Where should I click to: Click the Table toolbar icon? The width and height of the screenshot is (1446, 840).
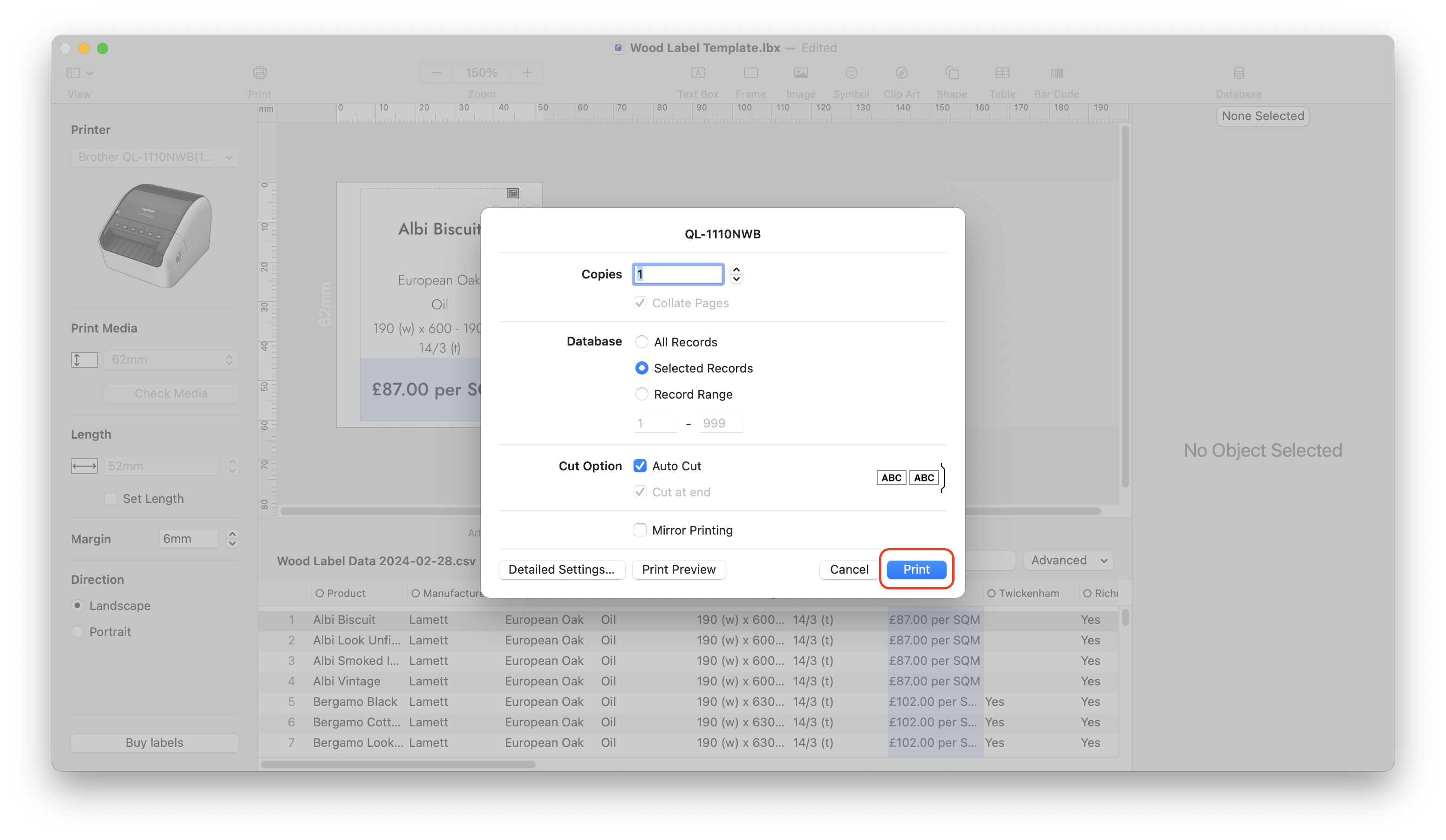[x=1002, y=74]
